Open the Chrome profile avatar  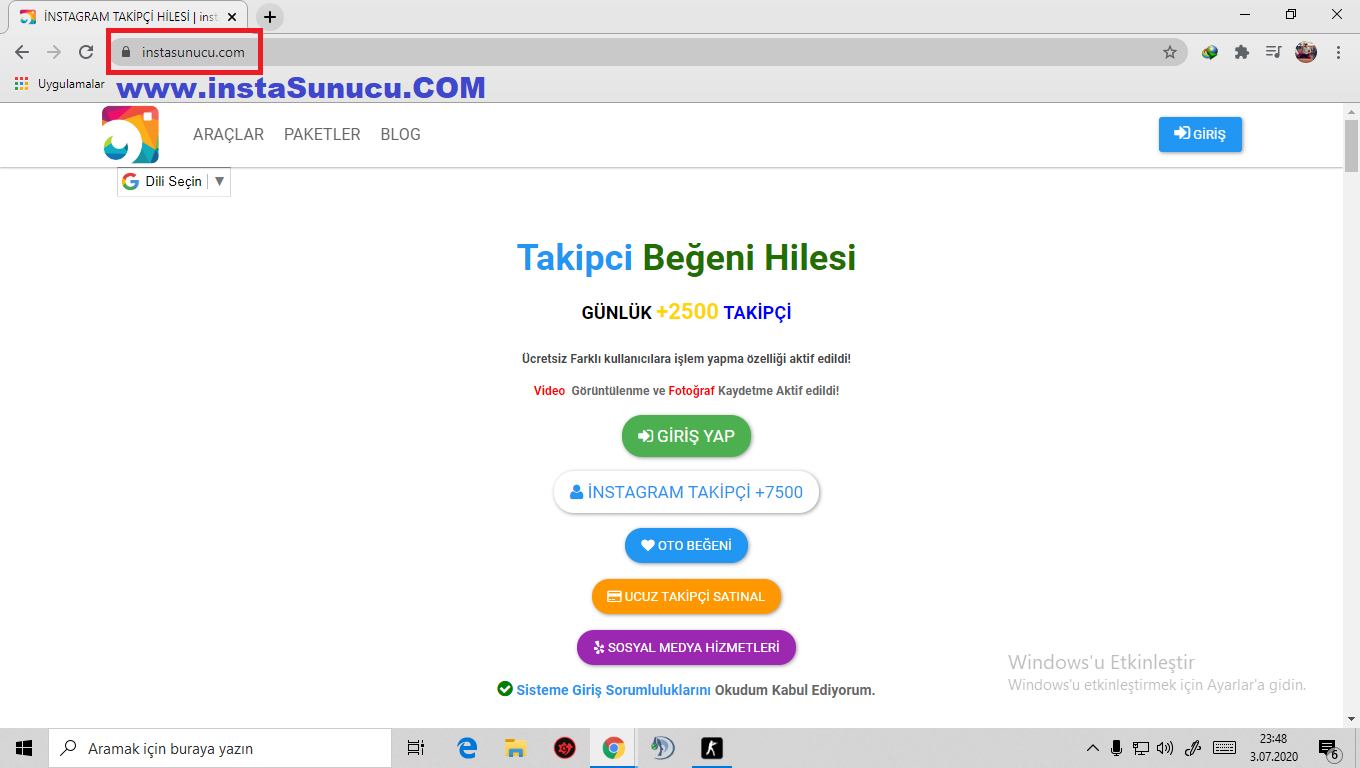click(x=1306, y=52)
